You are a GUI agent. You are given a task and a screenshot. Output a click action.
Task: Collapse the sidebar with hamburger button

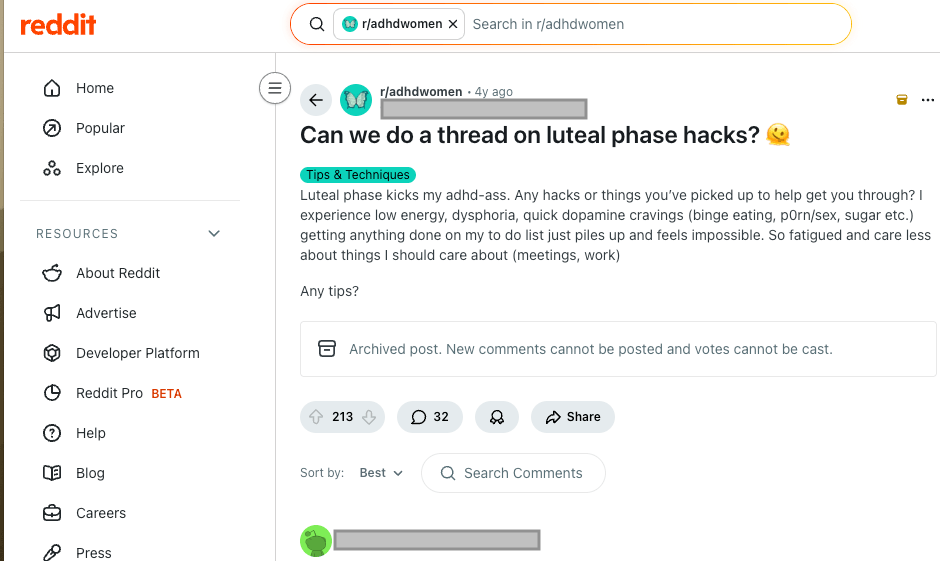(x=275, y=88)
